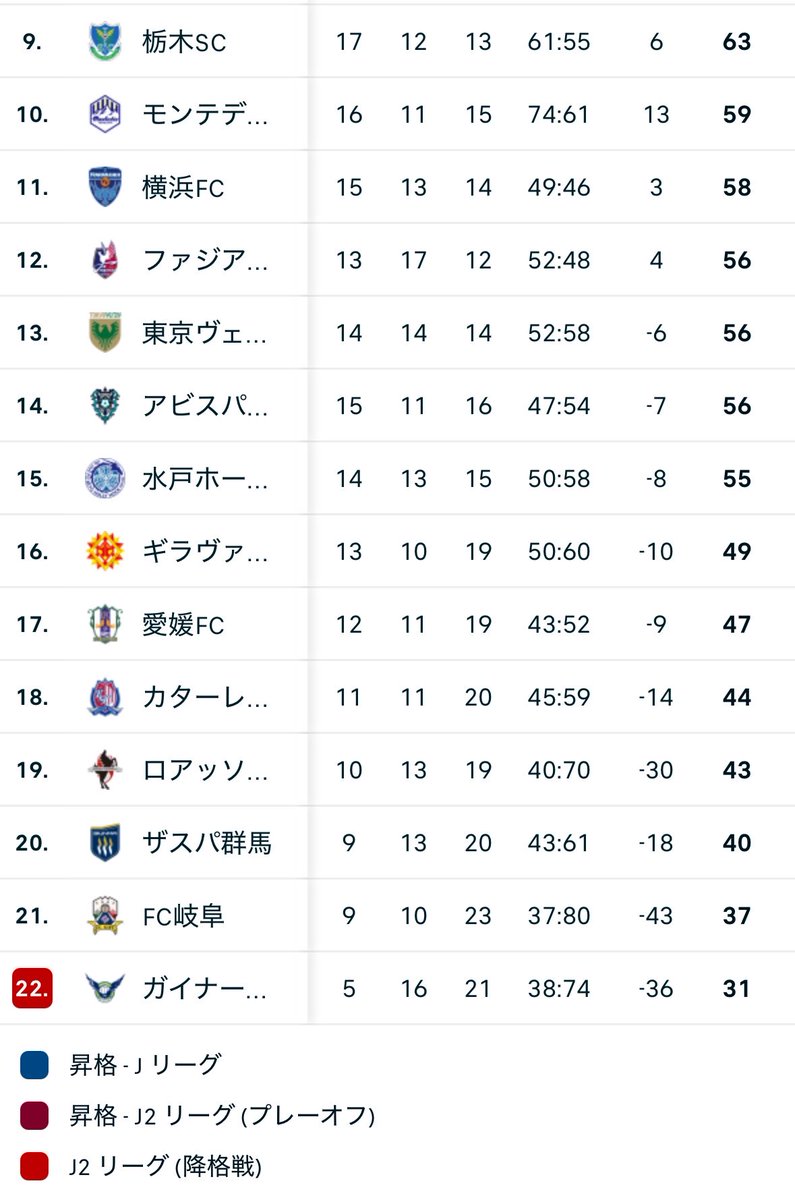Click the blue 昇格 - Jリーグ legend swatch

pos(34,1065)
